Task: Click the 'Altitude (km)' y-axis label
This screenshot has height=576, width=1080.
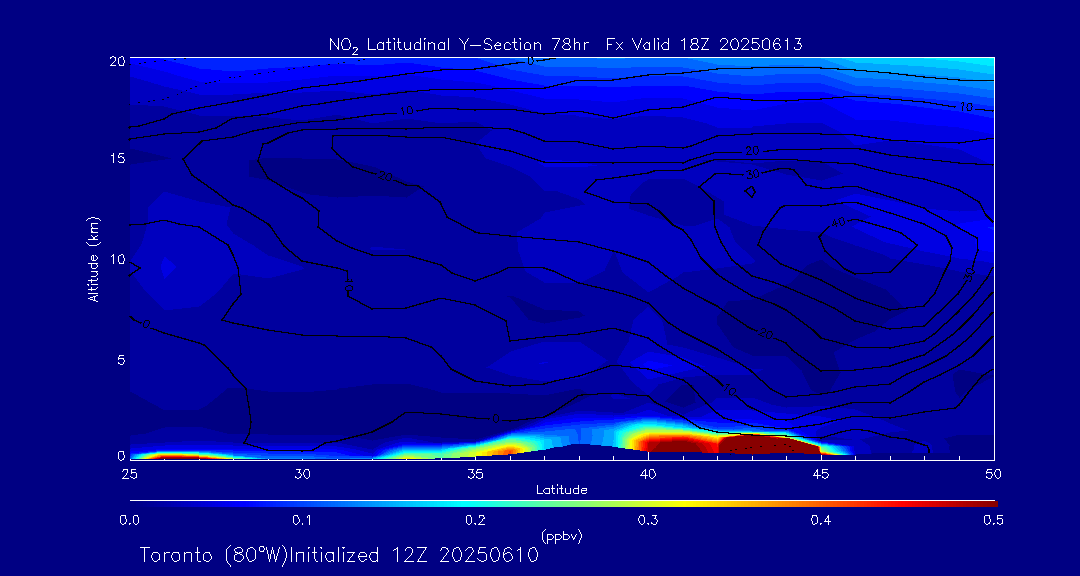Action: pyautogui.click(x=93, y=259)
